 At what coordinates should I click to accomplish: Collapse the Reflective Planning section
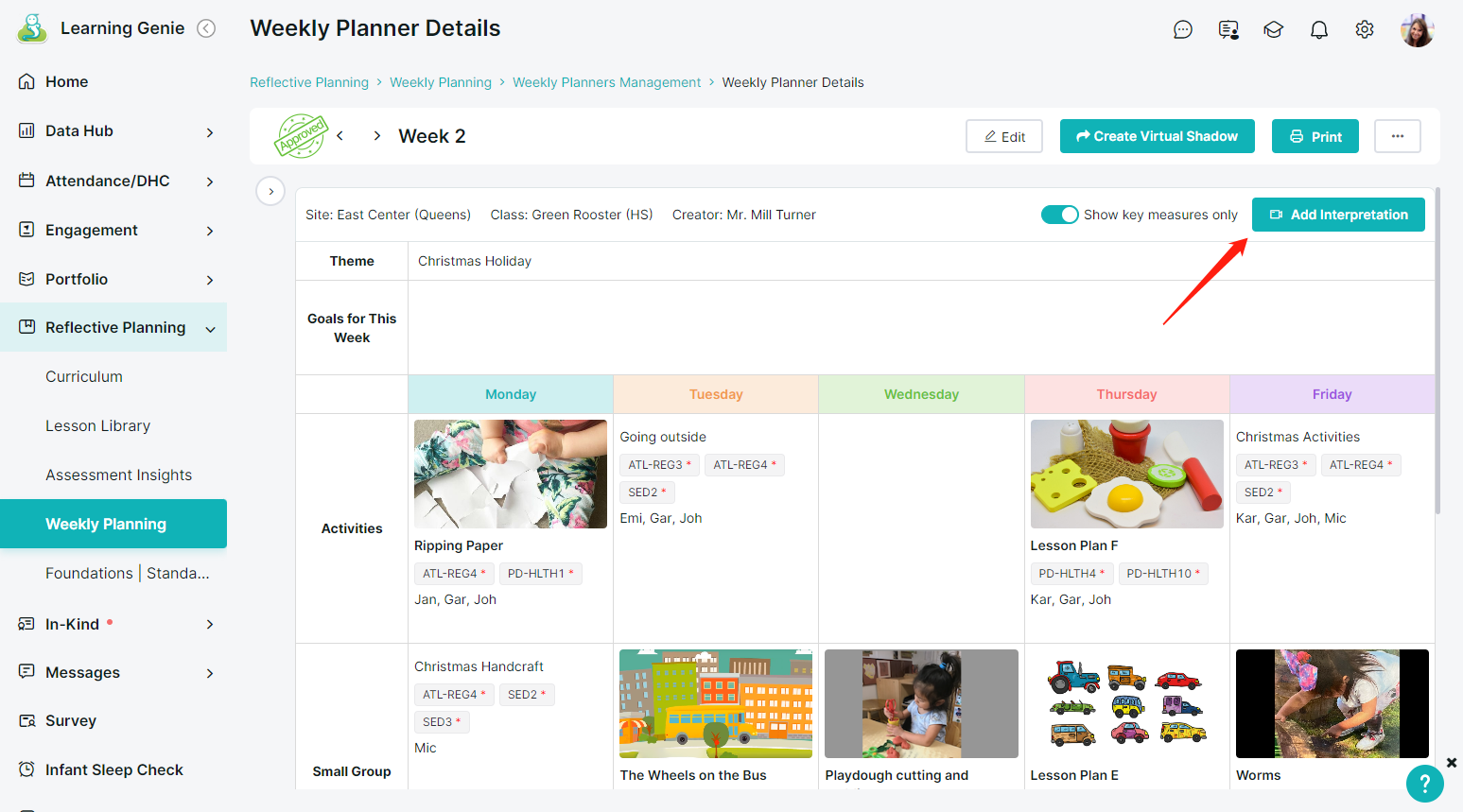[x=210, y=329]
